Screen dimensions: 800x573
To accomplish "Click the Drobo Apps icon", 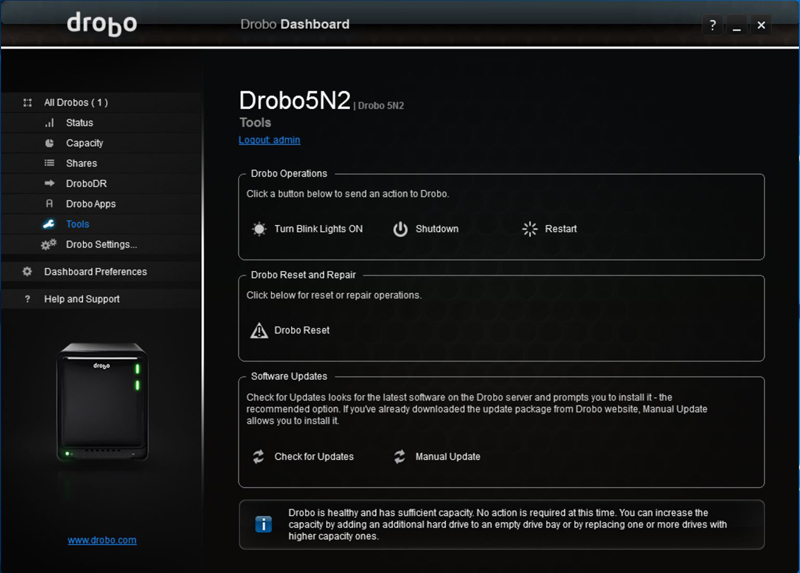I will [x=49, y=204].
